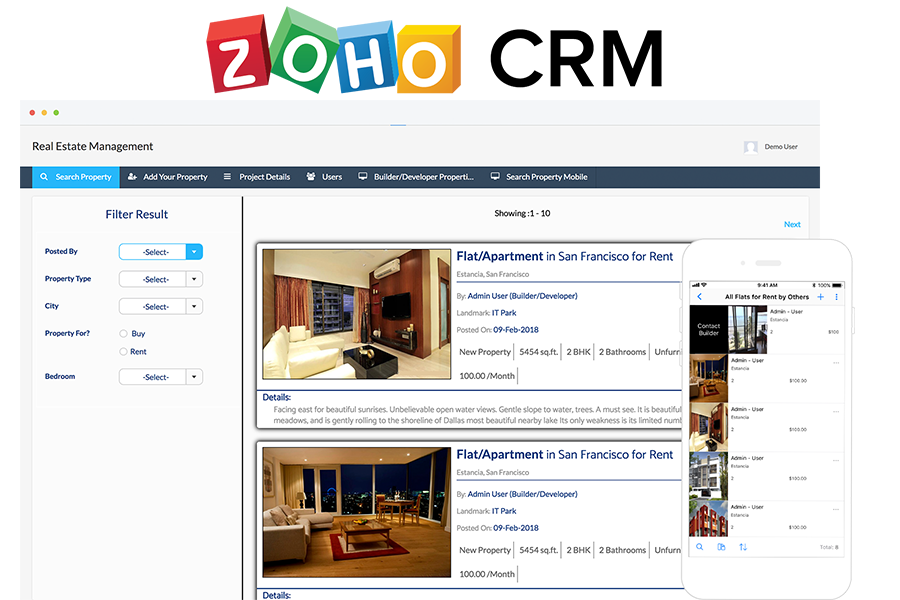Image resolution: width=900 pixels, height=600 pixels.
Task: Tap the first phone listing window-view photo
Action: pyautogui.click(x=747, y=329)
